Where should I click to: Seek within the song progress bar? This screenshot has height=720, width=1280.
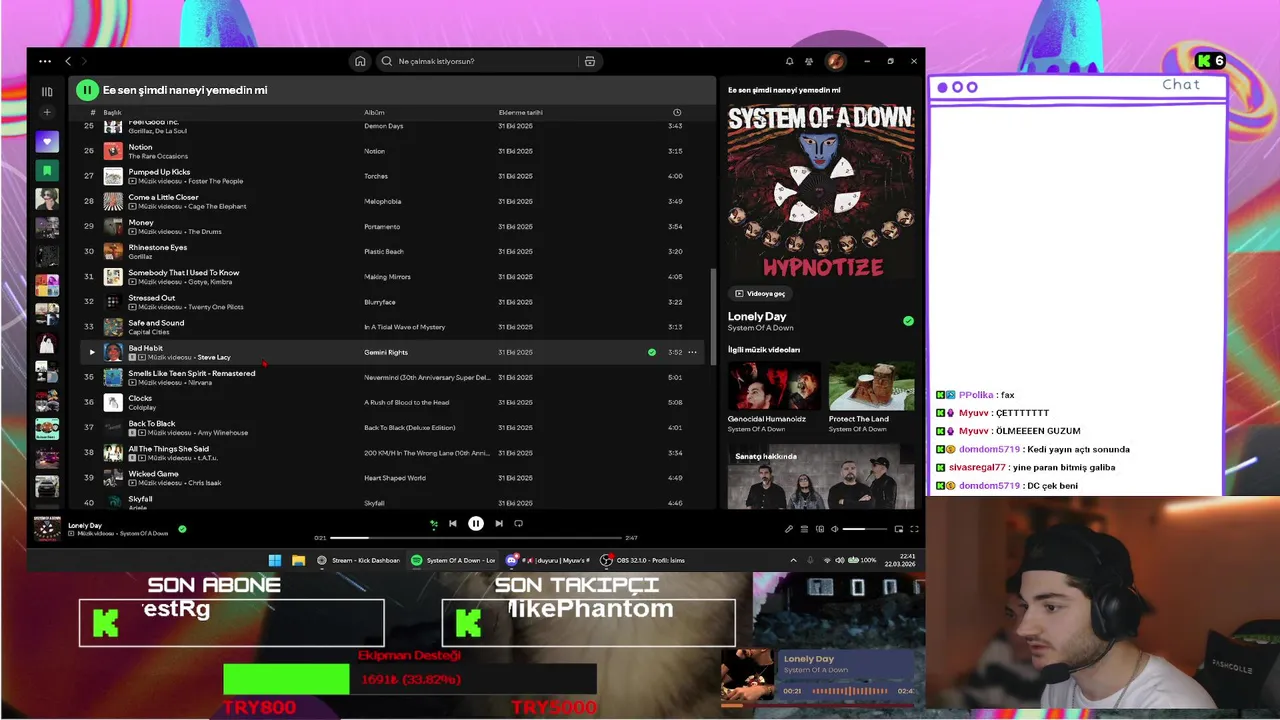(x=476, y=538)
